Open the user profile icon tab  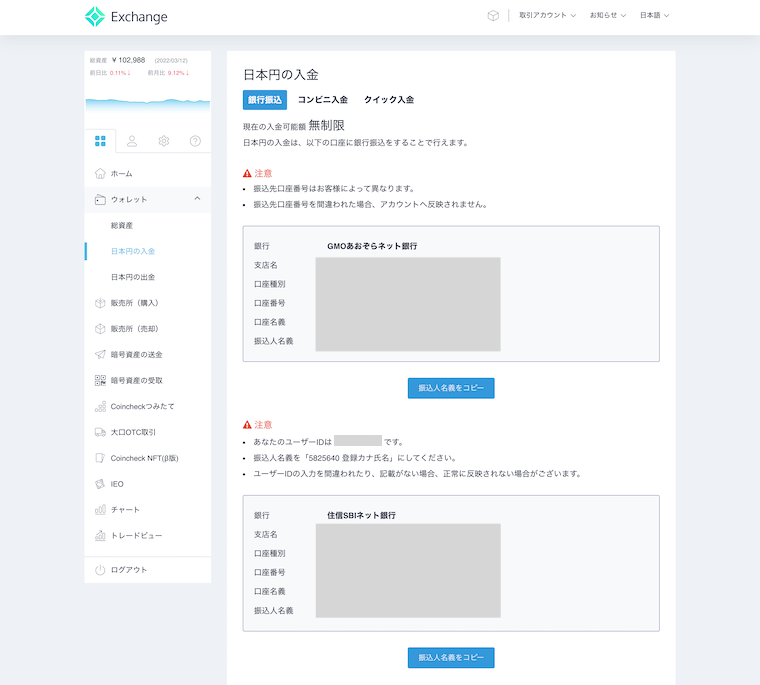(132, 141)
